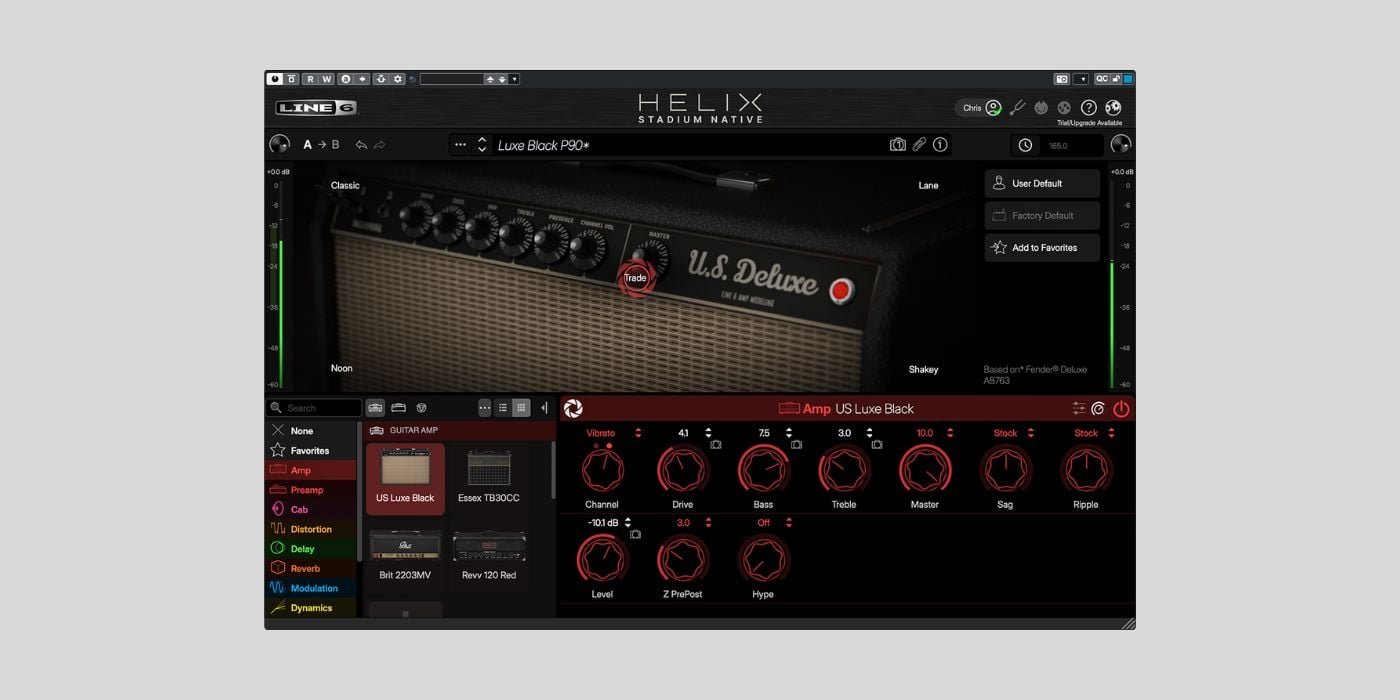Select the Preamp category
The width and height of the screenshot is (1400, 700).
(x=311, y=490)
